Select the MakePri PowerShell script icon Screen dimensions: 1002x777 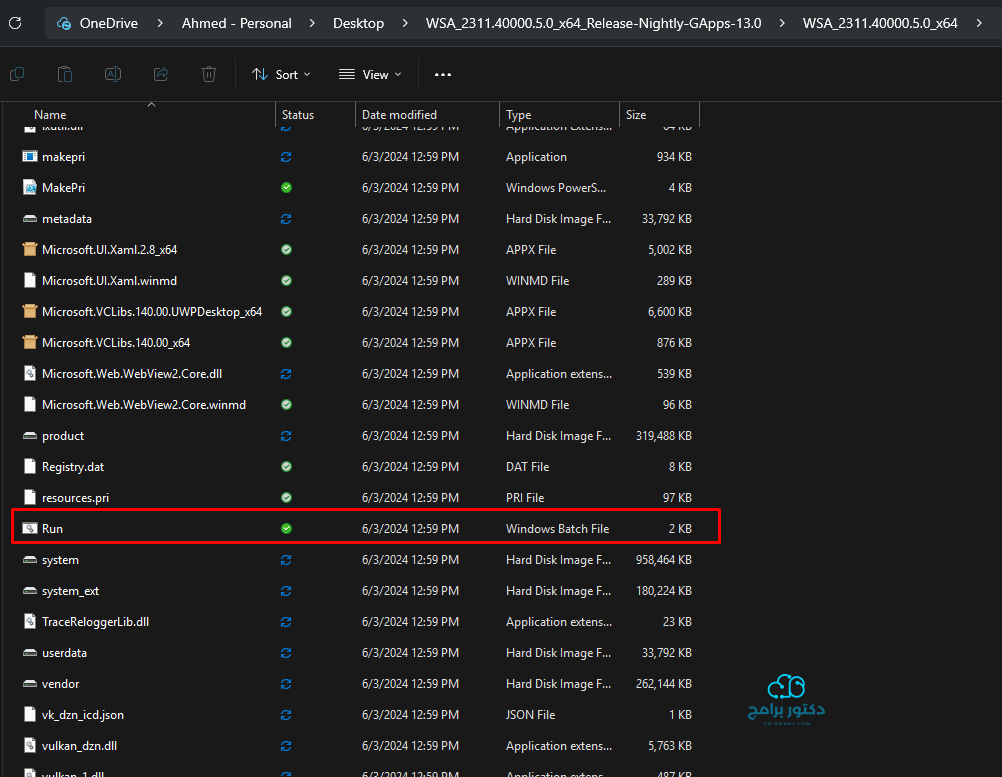coord(29,188)
